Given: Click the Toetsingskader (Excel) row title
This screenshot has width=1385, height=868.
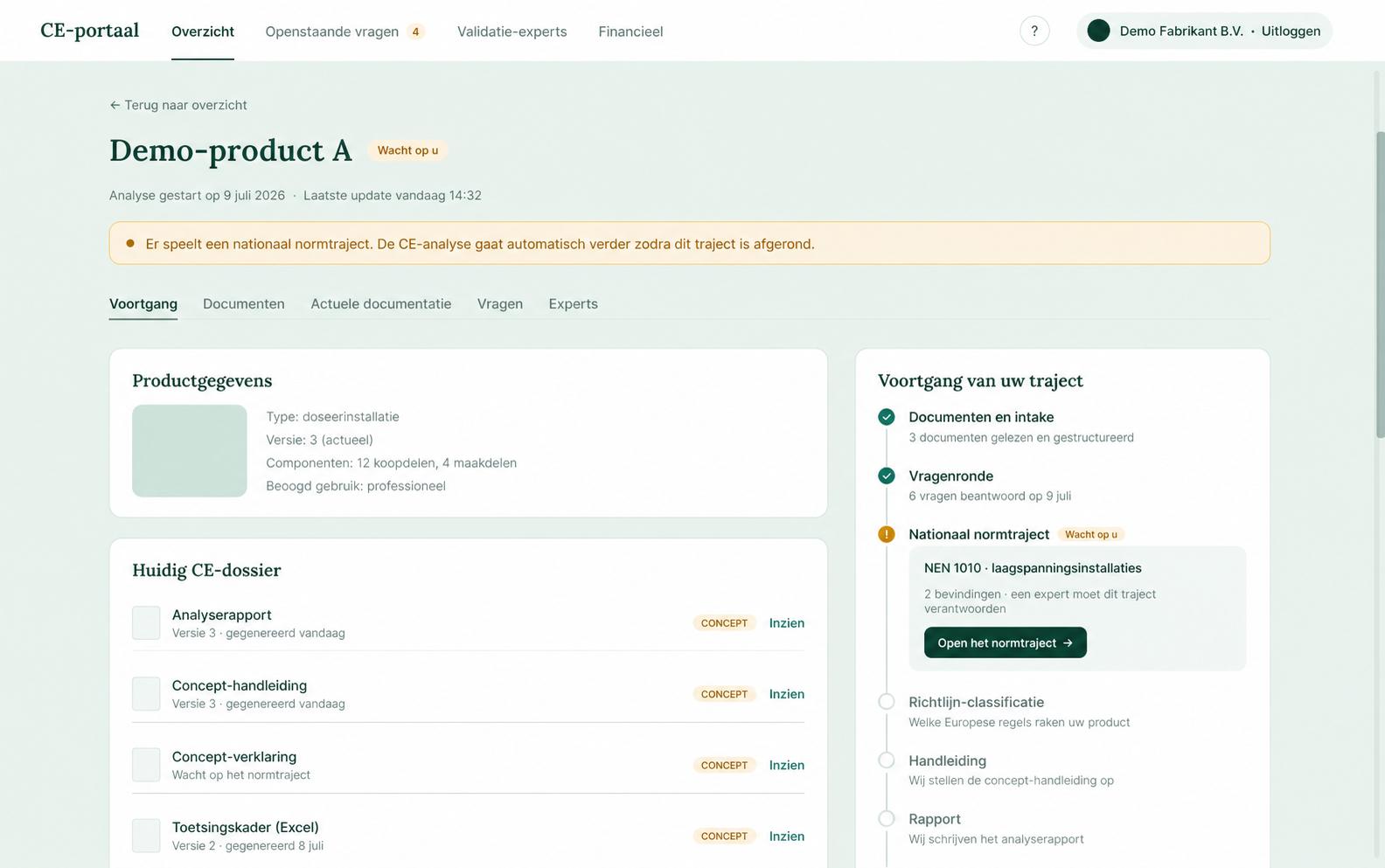Looking at the screenshot, I should (x=245, y=827).
